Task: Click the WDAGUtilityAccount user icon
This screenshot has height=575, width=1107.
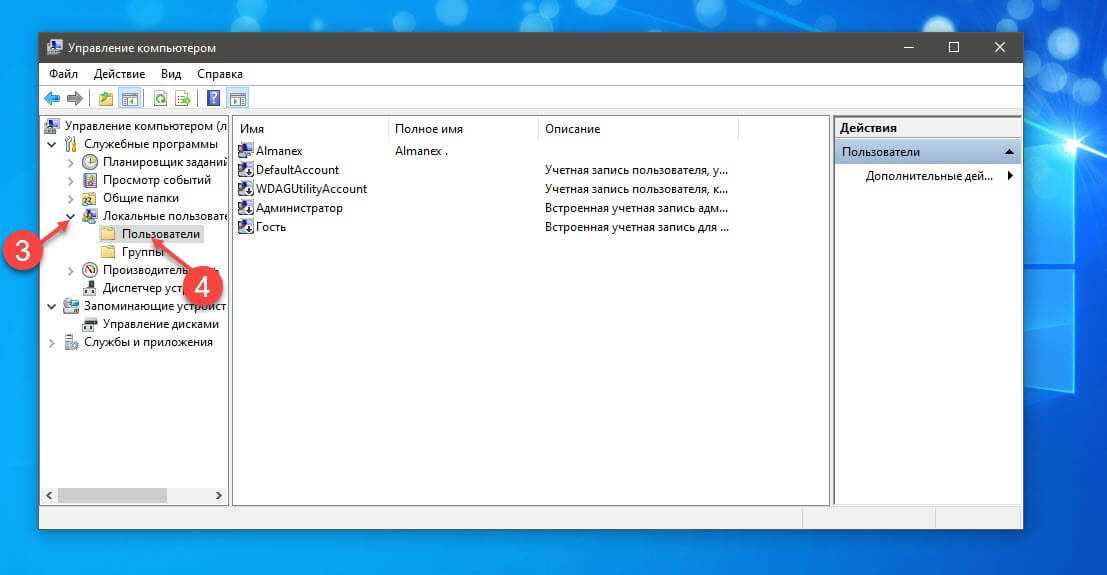Action: (x=246, y=189)
